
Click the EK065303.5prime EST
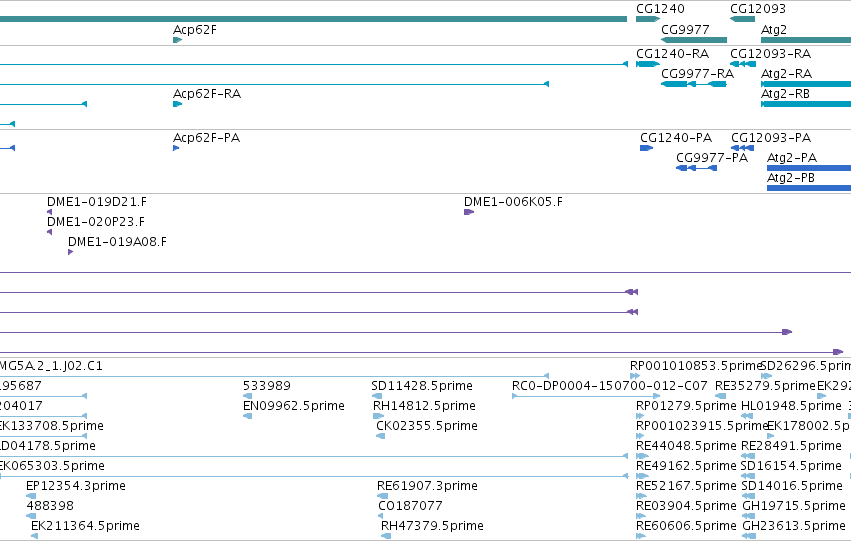[314, 476]
